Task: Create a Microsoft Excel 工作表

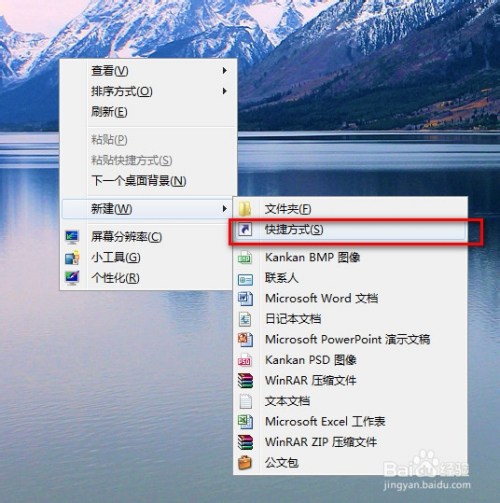Action: [350, 422]
